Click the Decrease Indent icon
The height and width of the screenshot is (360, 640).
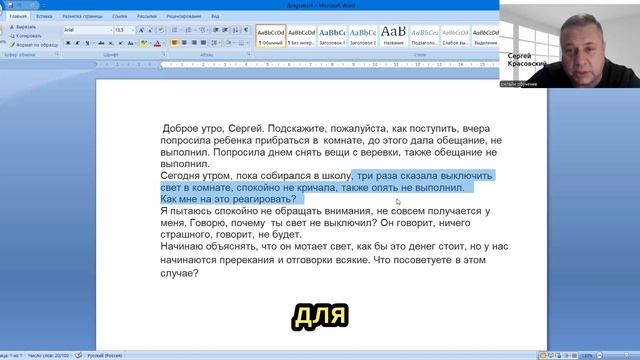click(216, 30)
